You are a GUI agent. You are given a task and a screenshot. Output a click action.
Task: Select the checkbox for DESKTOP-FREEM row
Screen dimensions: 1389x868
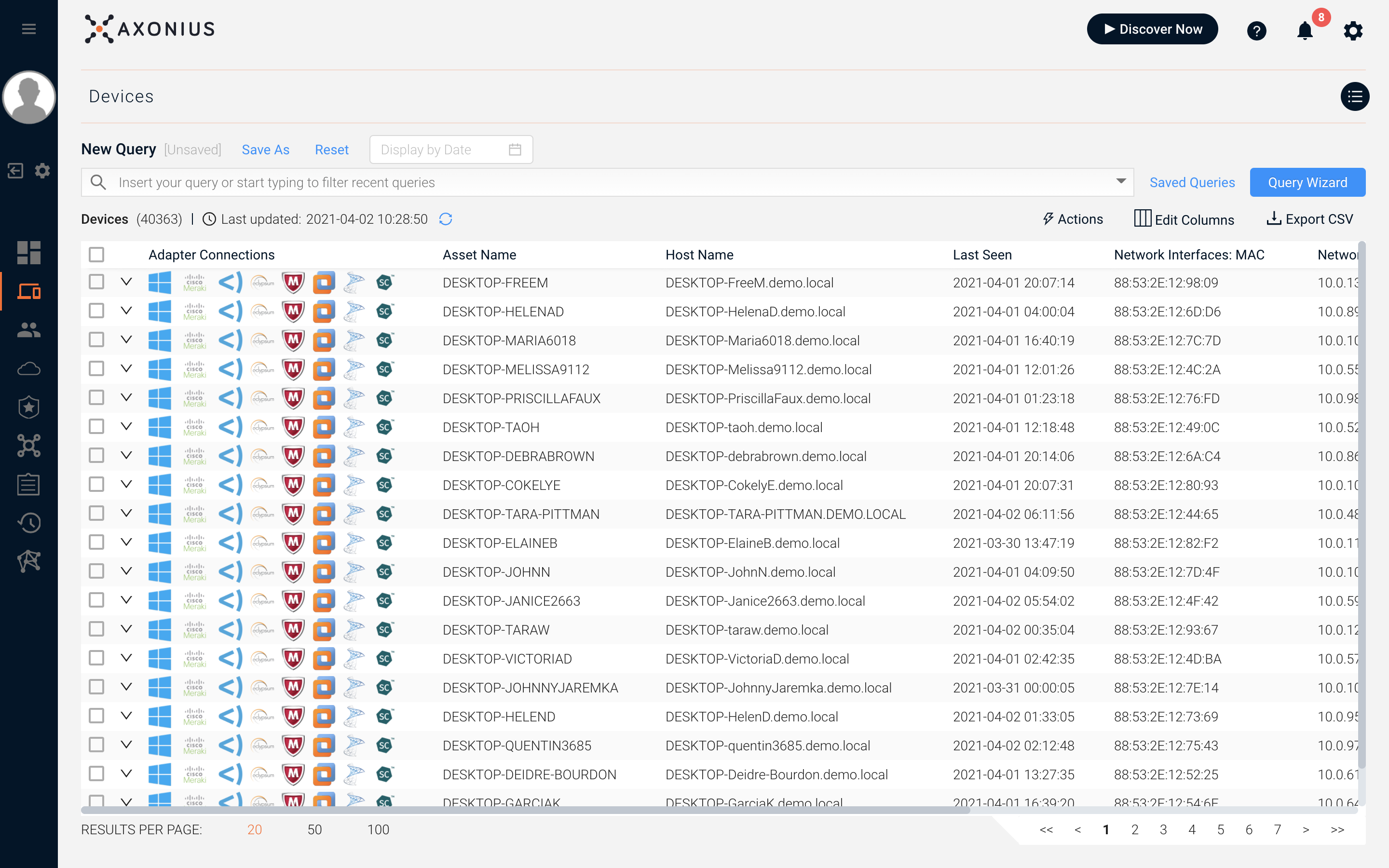[x=96, y=283]
